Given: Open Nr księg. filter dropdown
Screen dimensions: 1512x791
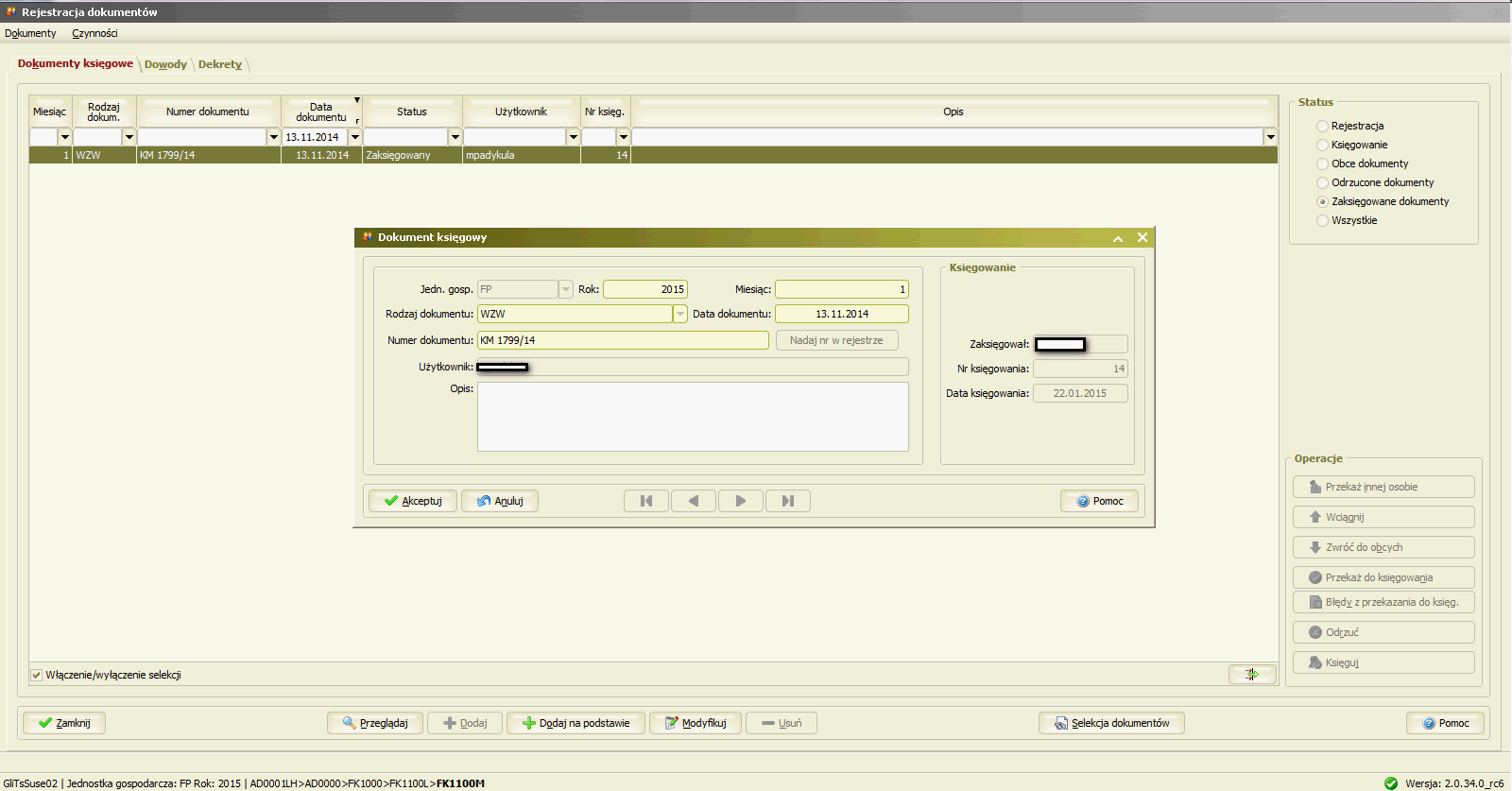Looking at the screenshot, I should tap(624, 137).
